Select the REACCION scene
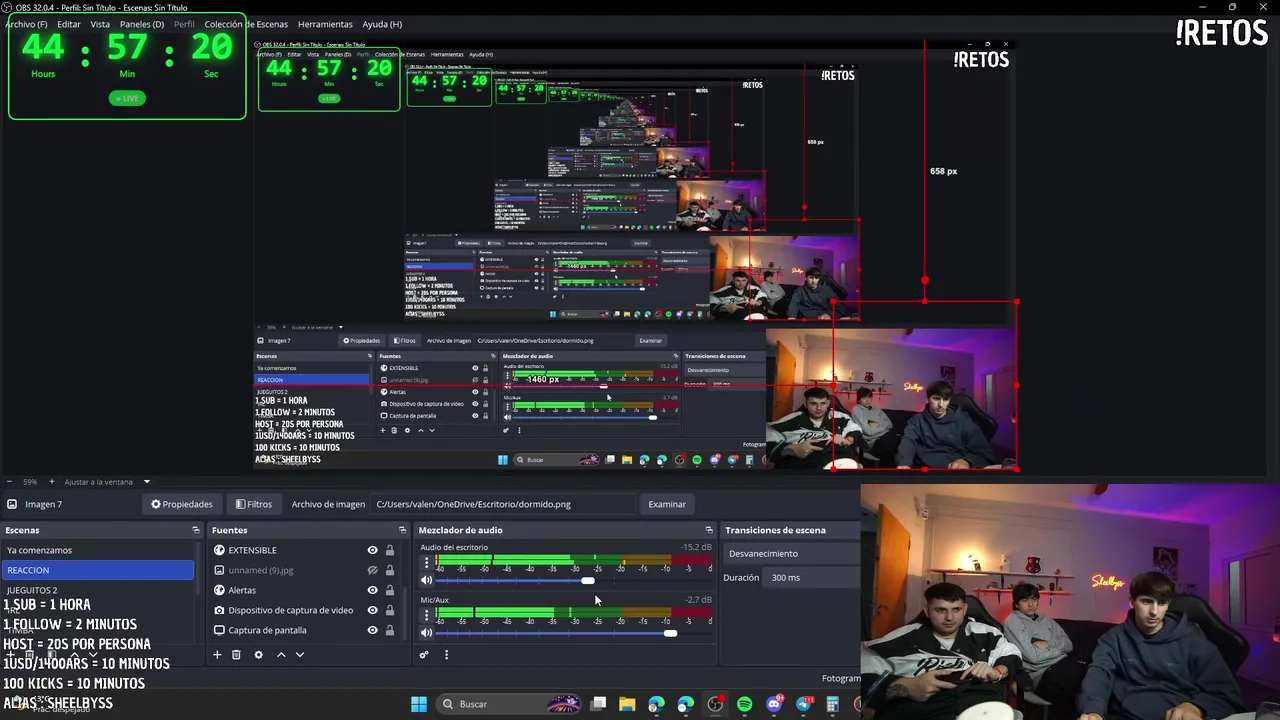This screenshot has width=1280, height=720. pos(98,570)
